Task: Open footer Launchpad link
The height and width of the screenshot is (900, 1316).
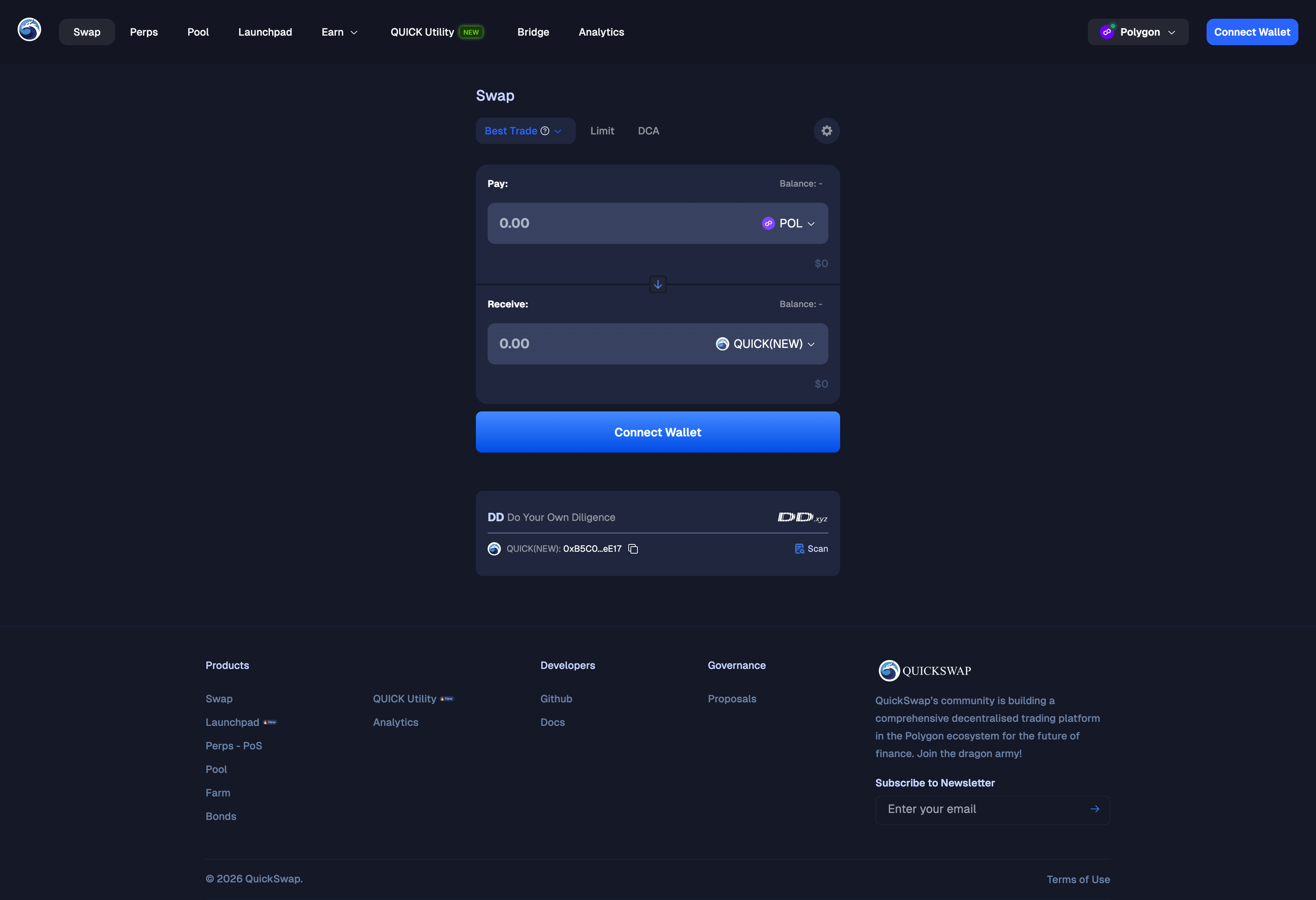Action: pyautogui.click(x=232, y=722)
